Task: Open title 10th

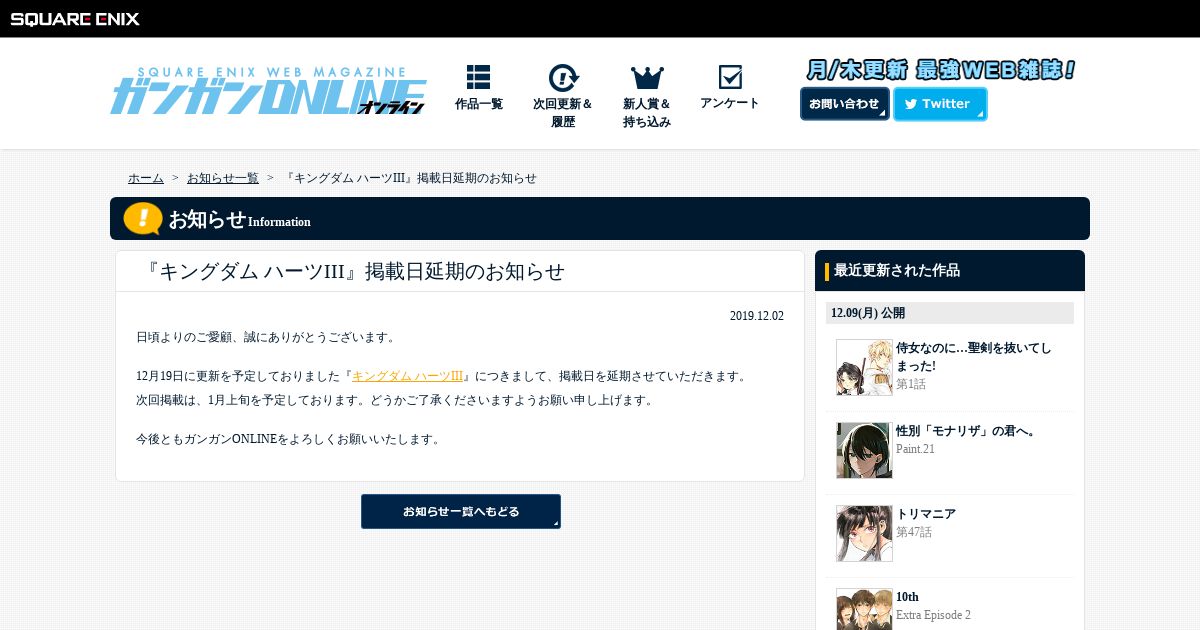Action: click(907, 597)
